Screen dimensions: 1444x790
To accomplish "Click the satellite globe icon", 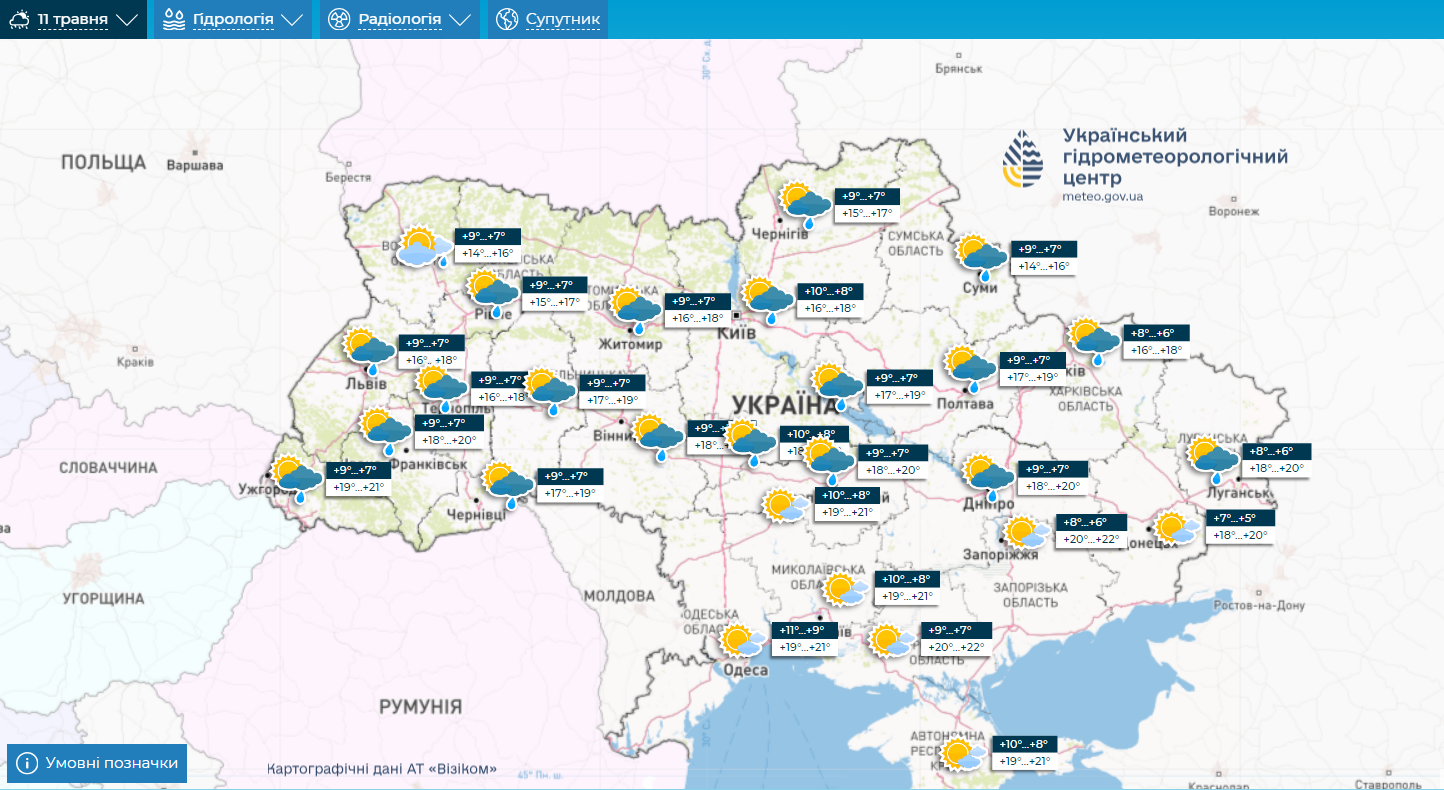I will click(x=508, y=18).
